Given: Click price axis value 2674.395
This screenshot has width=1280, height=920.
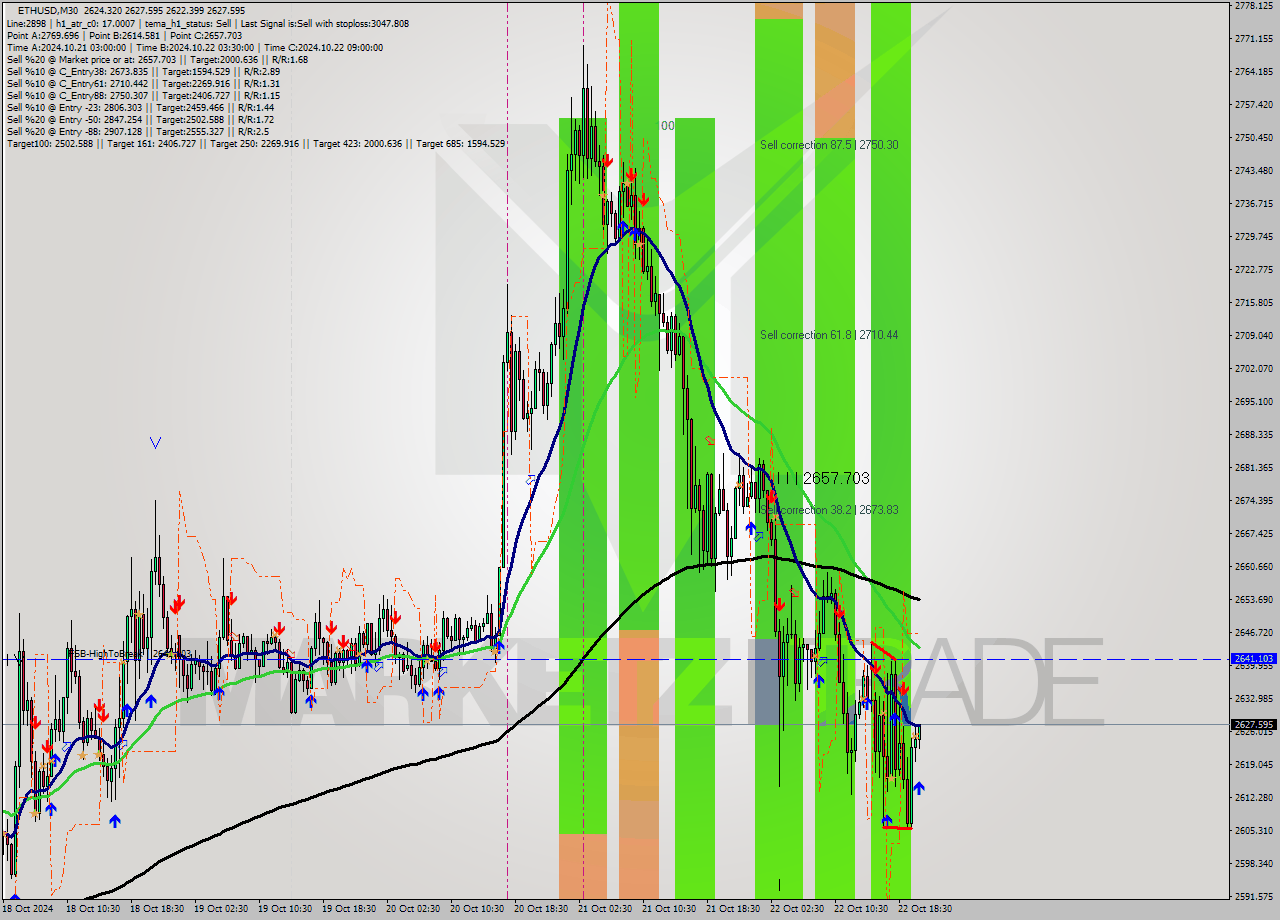Looking at the screenshot, I should [x=1253, y=500].
